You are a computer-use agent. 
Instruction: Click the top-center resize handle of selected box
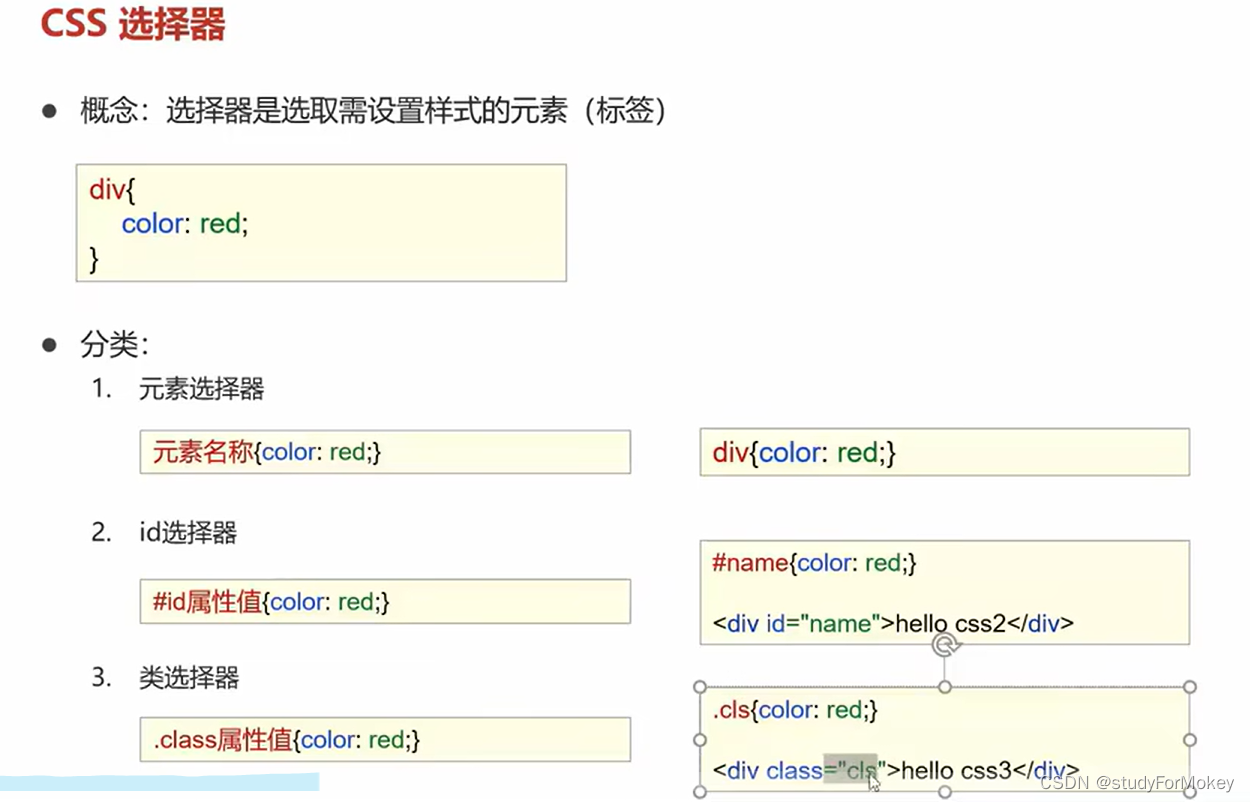click(x=945, y=686)
